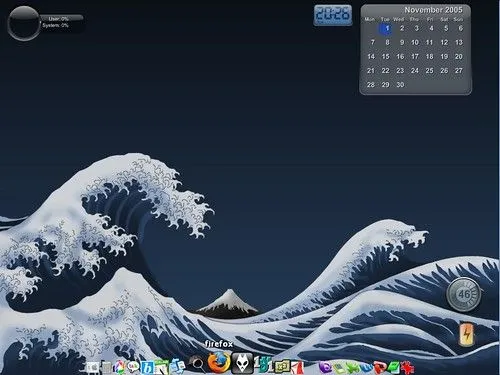
Task: Select day 9 in calendar widget
Action: click(x=402, y=42)
